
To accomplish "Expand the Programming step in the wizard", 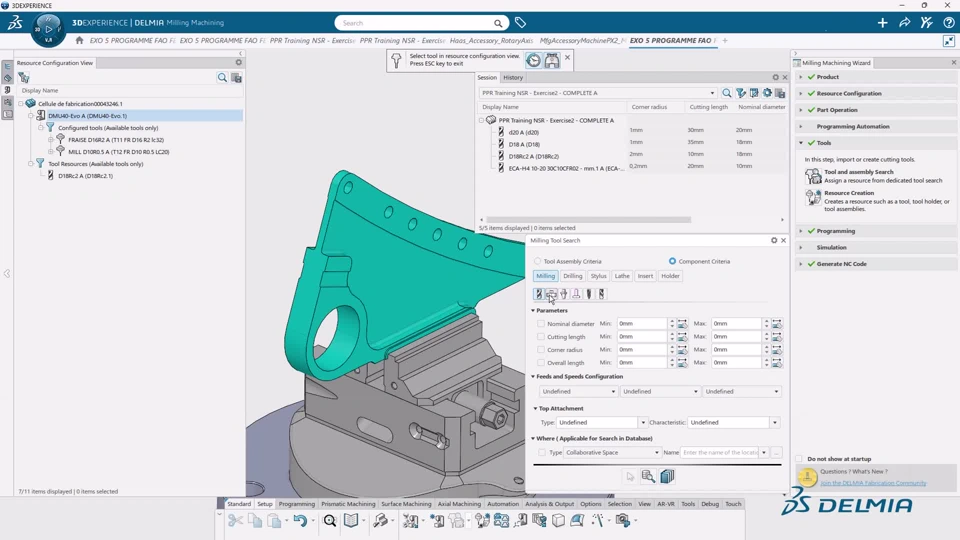I will (802, 231).
